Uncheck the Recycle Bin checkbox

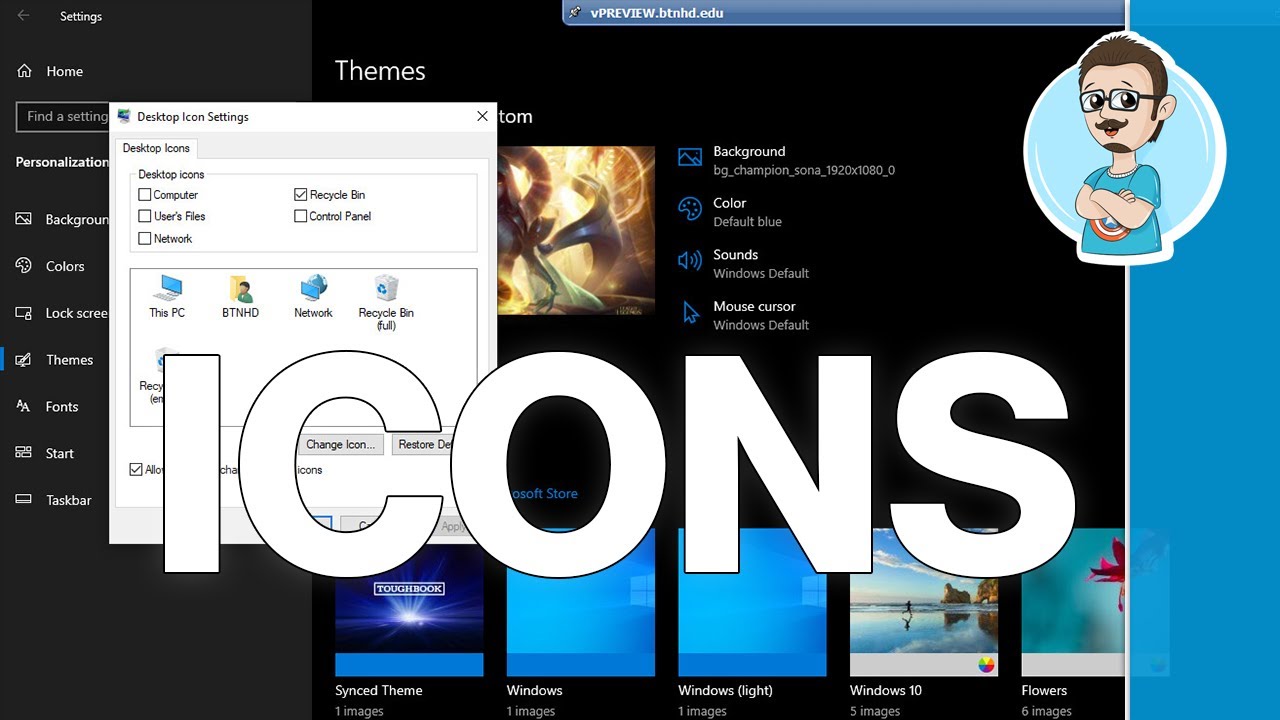[301, 195]
